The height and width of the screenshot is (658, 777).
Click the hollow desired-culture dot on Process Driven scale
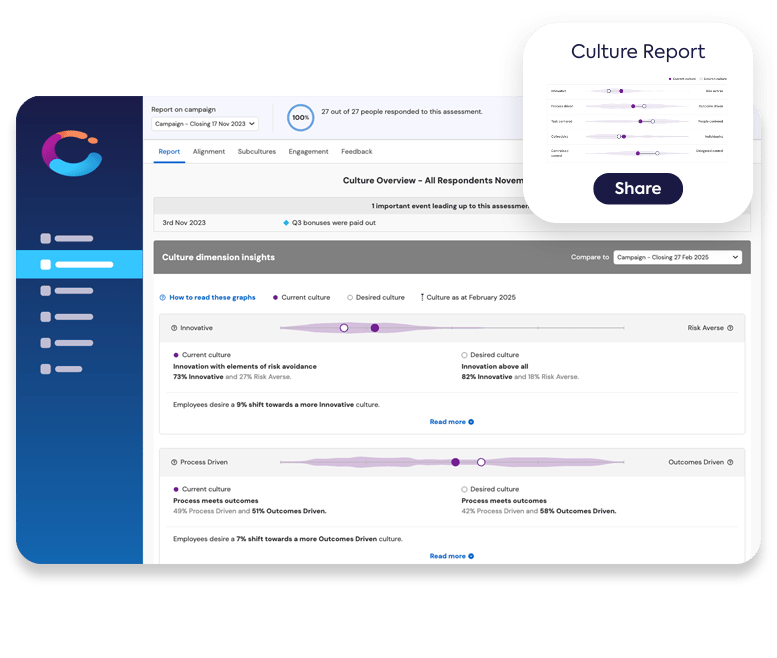[x=481, y=462]
